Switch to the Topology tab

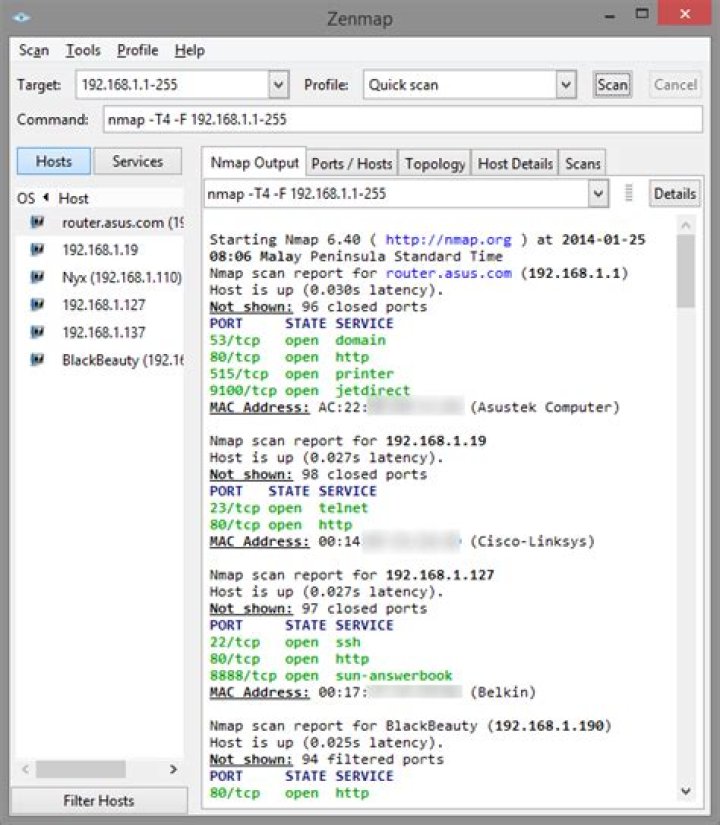click(435, 164)
